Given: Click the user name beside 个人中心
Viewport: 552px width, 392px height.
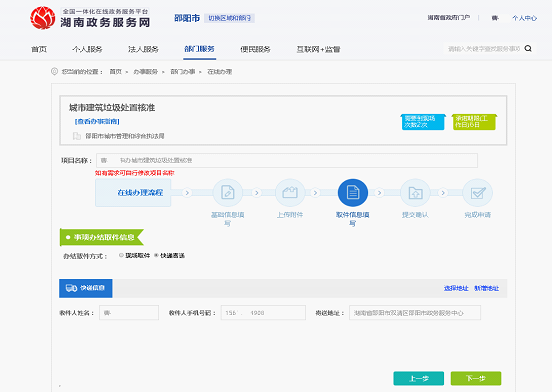Looking at the screenshot, I should tap(495, 18).
